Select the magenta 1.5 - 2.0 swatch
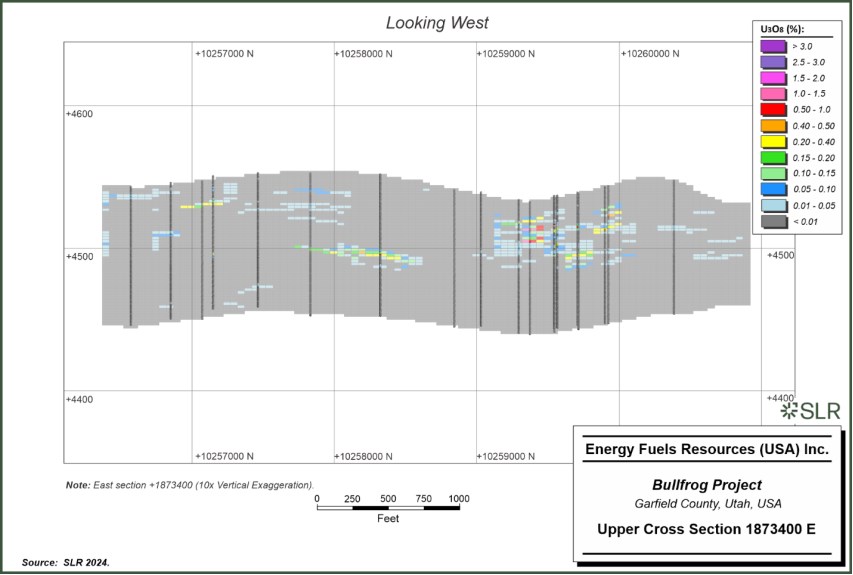 pyautogui.click(x=772, y=77)
